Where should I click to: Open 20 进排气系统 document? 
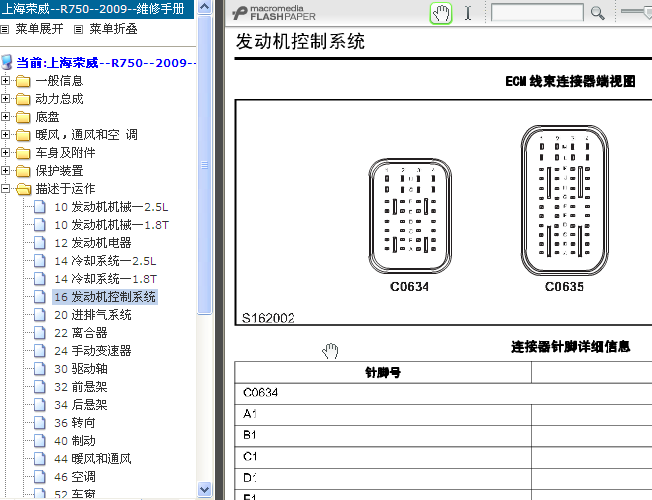pos(93,315)
